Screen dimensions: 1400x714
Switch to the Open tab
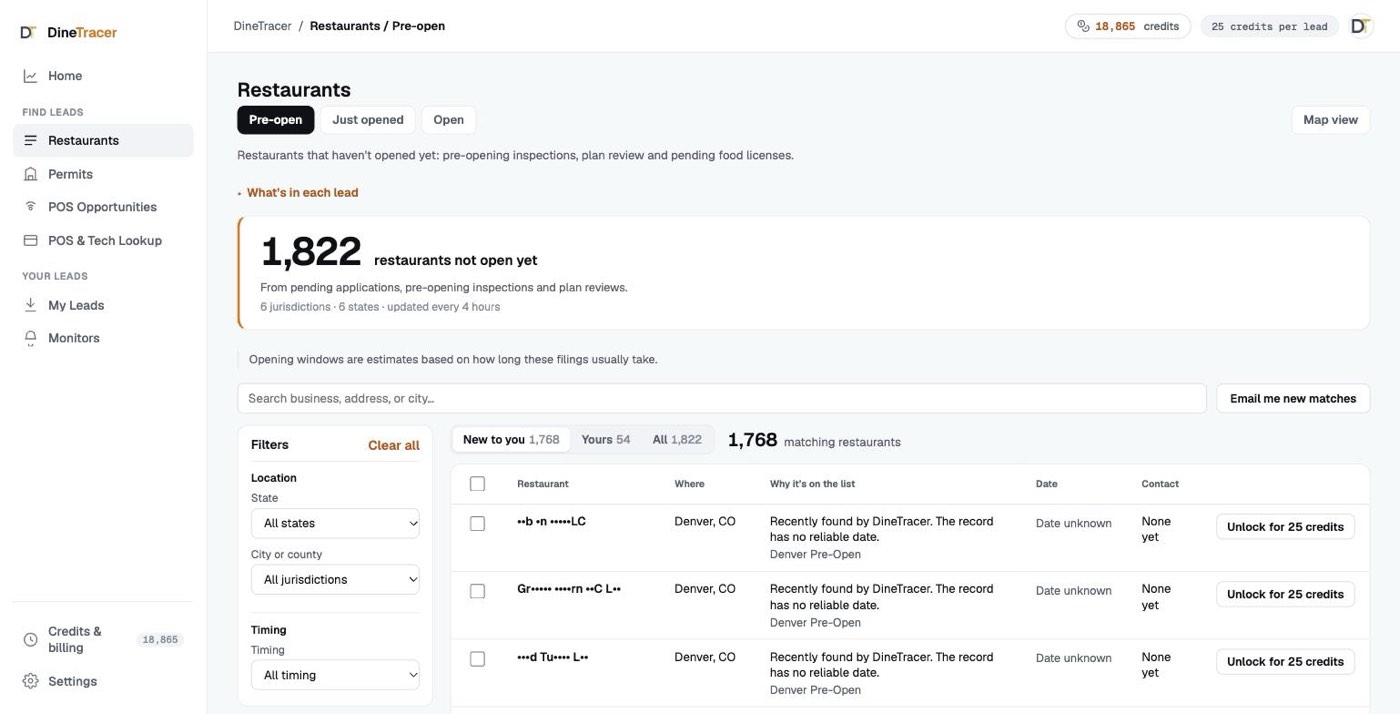coord(448,120)
